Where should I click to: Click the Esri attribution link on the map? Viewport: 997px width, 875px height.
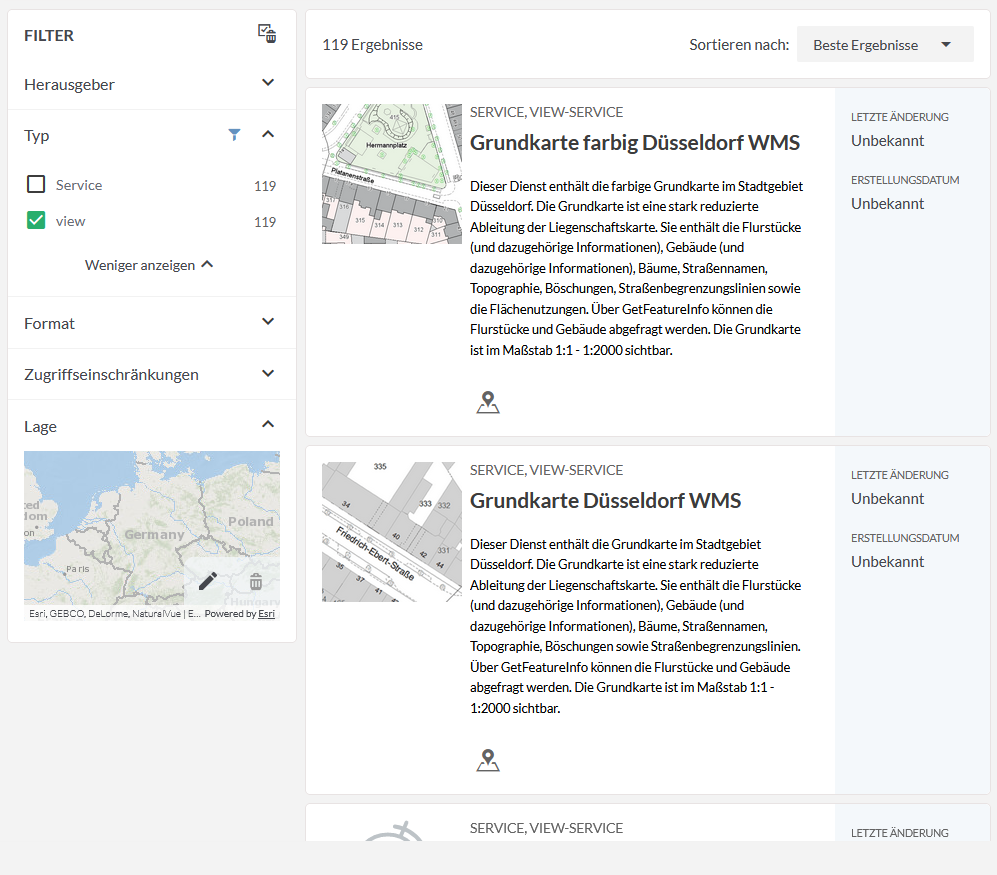[x=266, y=614]
